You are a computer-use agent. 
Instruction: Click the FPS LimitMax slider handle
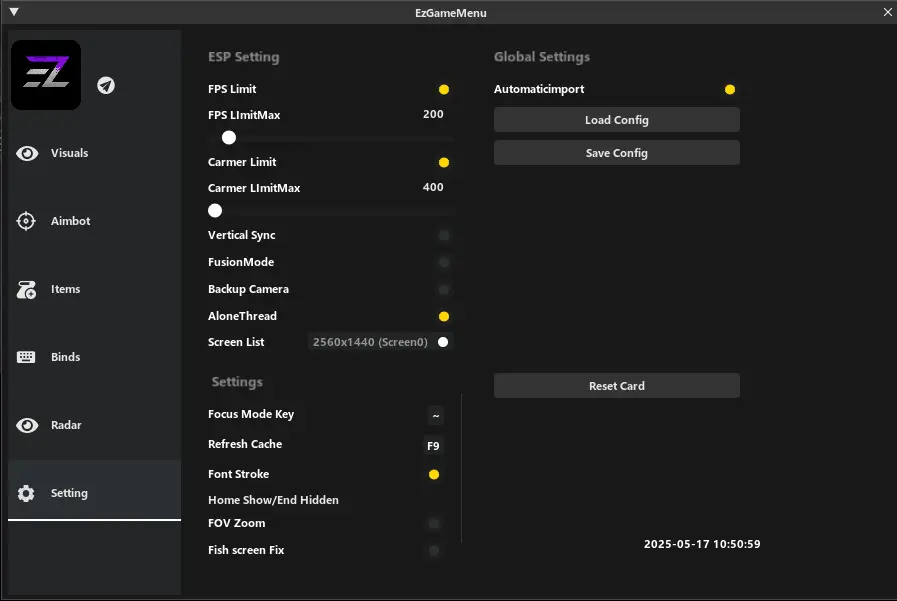click(229, 138)
